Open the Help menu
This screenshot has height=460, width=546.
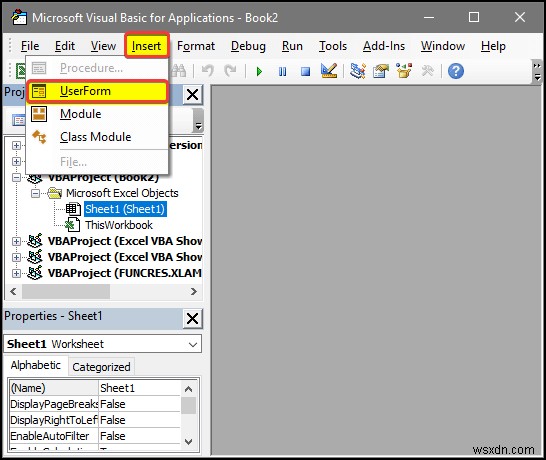click(x=493, y=46)
